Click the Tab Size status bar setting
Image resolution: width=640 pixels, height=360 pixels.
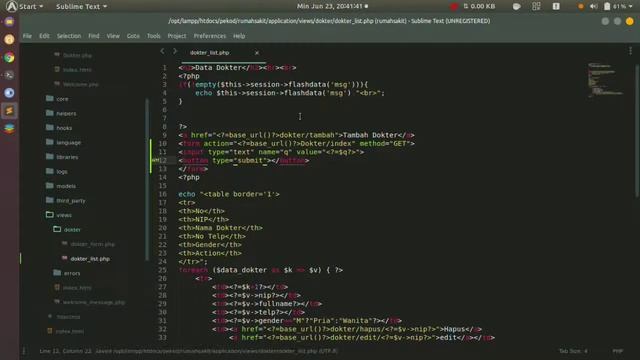573,351
